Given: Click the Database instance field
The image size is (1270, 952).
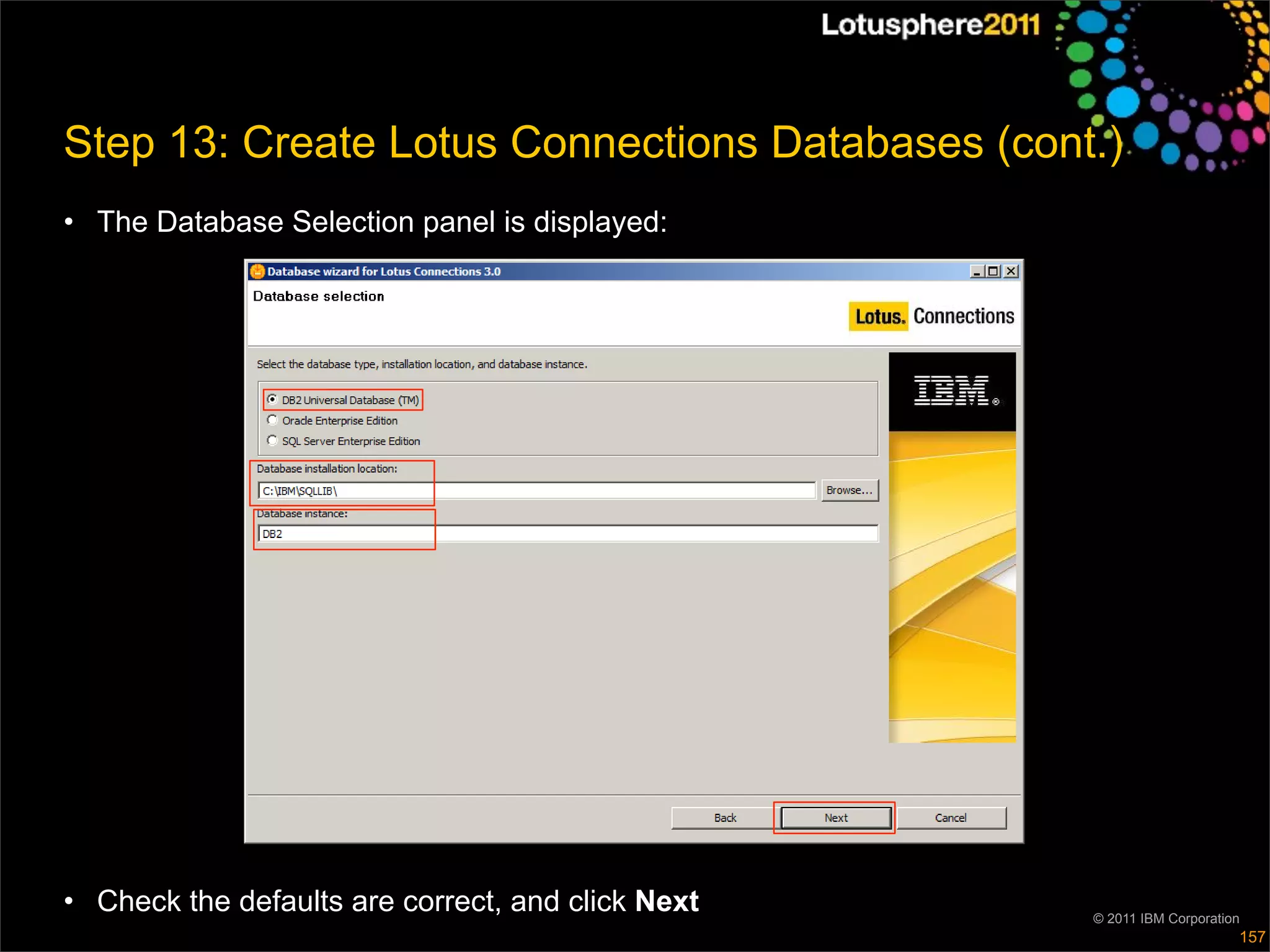Looking at the screenshot, I should [568, 534].
